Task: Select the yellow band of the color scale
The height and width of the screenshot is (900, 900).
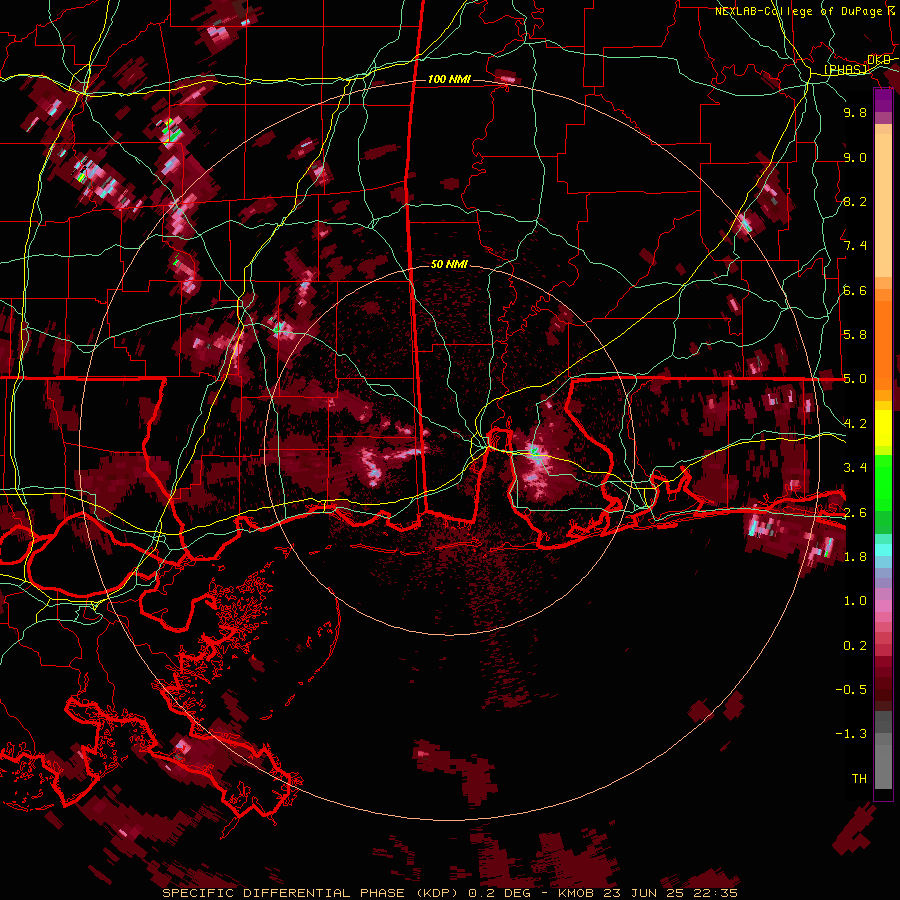Action: [883, 428]
